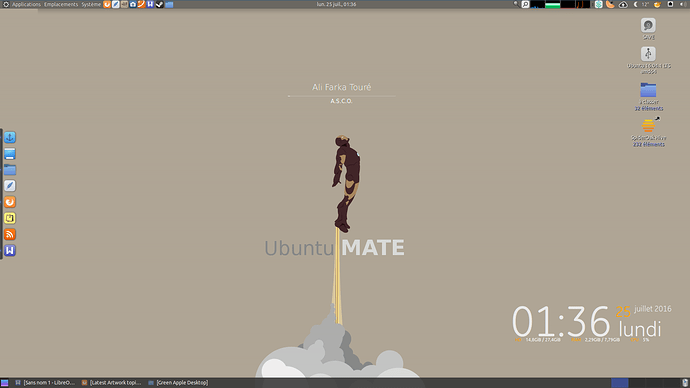Click the music progress bar under artist name
690x388 pixels.
tap(341, 95)
